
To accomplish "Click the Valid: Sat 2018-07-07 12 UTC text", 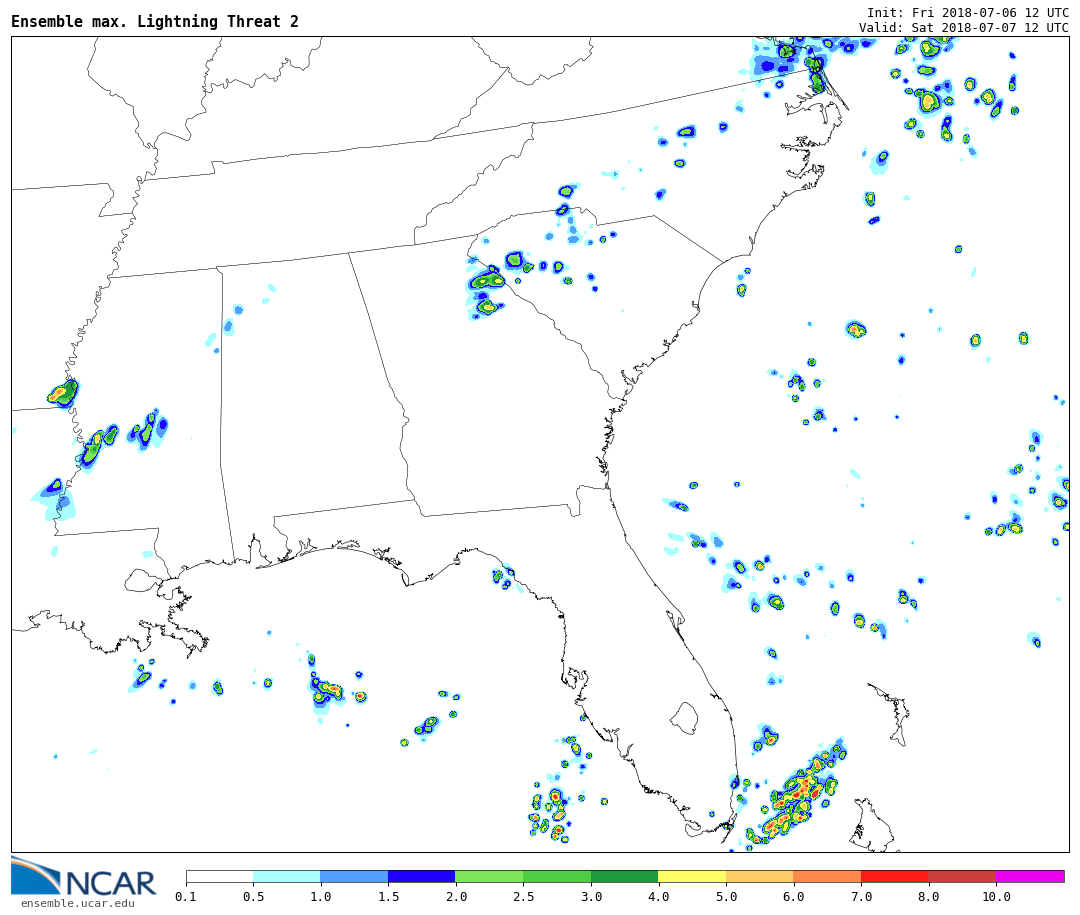I will (x=964, y=28).
